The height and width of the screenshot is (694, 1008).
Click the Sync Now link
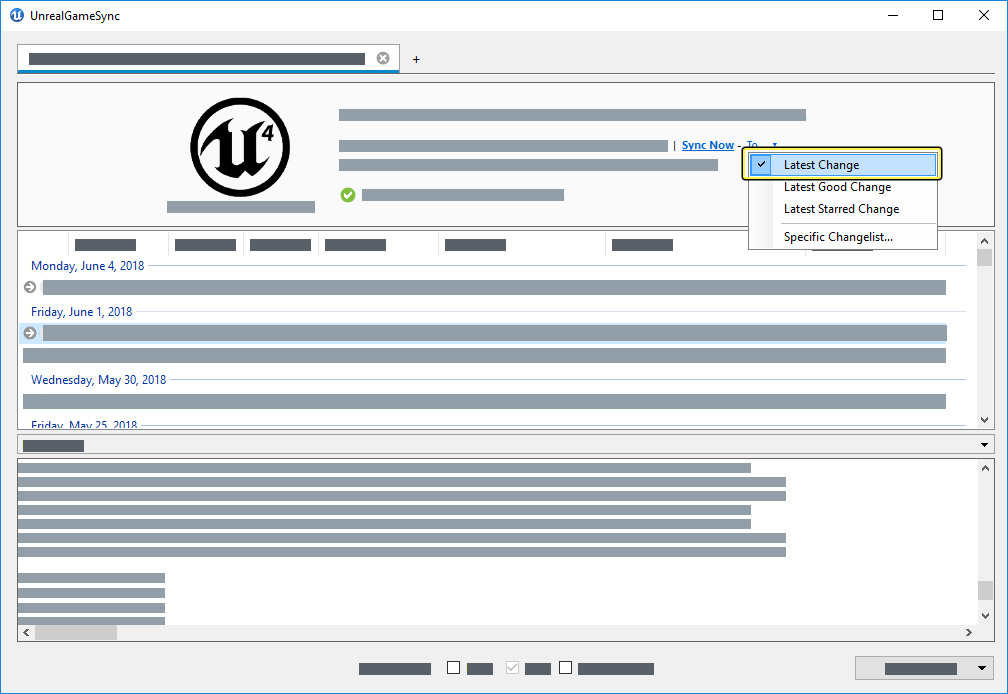click(x=708, y=145)
